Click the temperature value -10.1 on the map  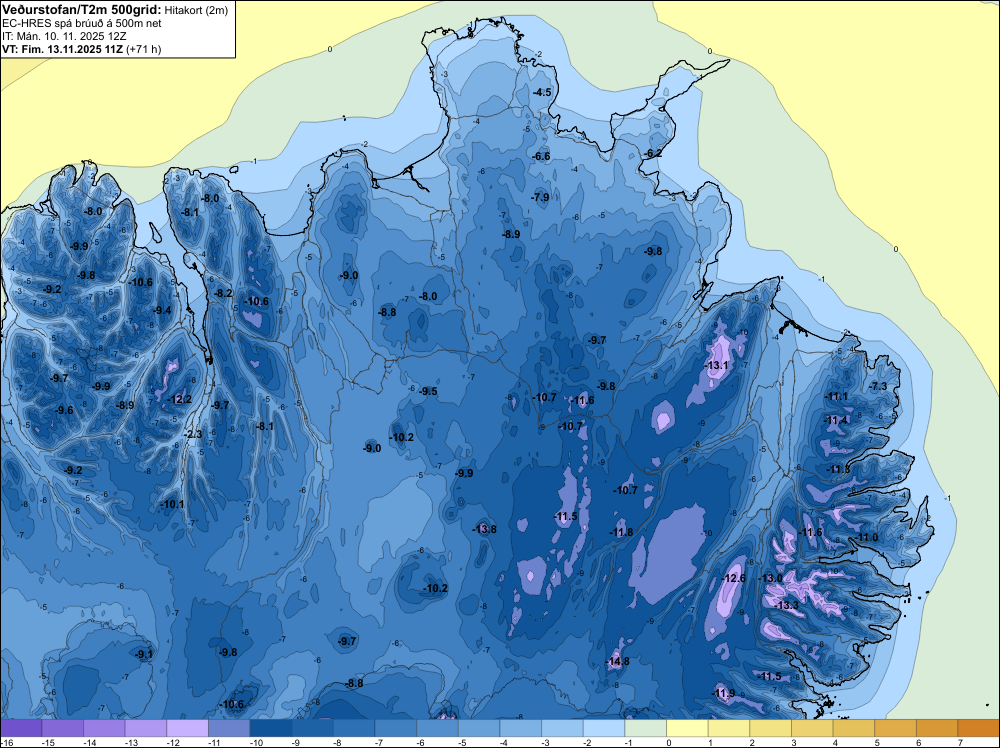pyautogui.click(x=172, y=504)
